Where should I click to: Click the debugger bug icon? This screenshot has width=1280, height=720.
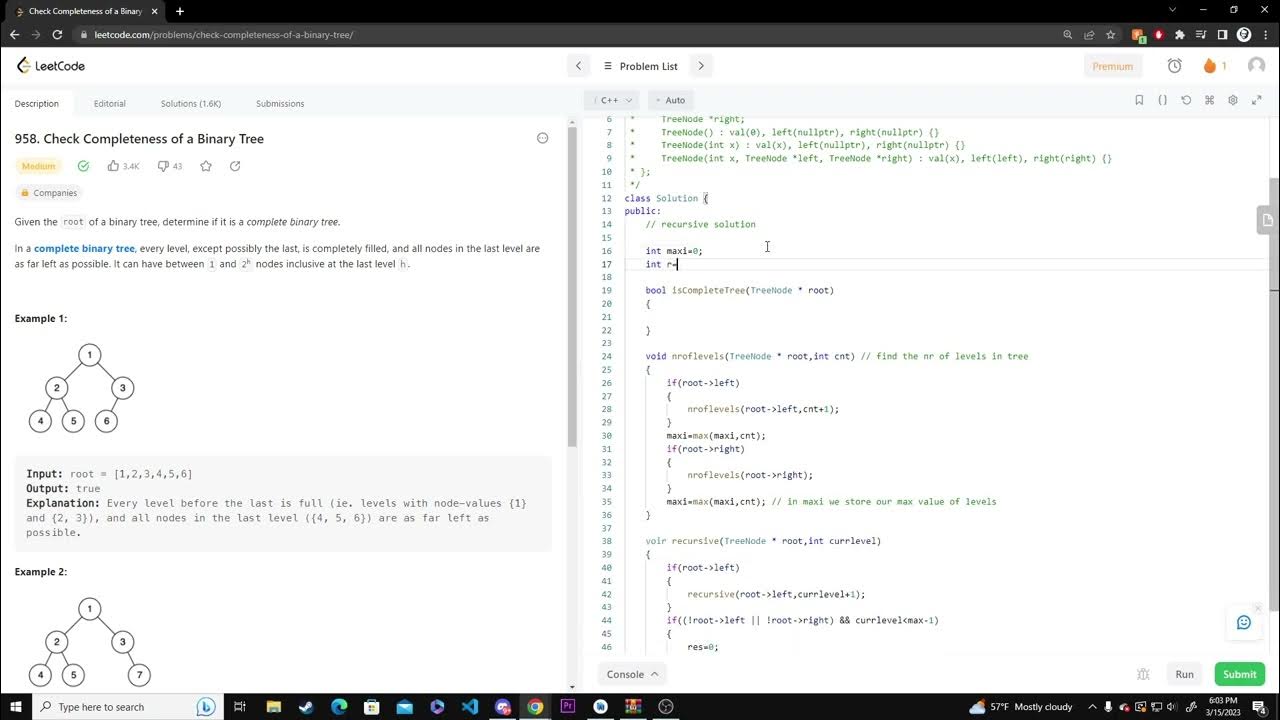[x=1143, y=674]
